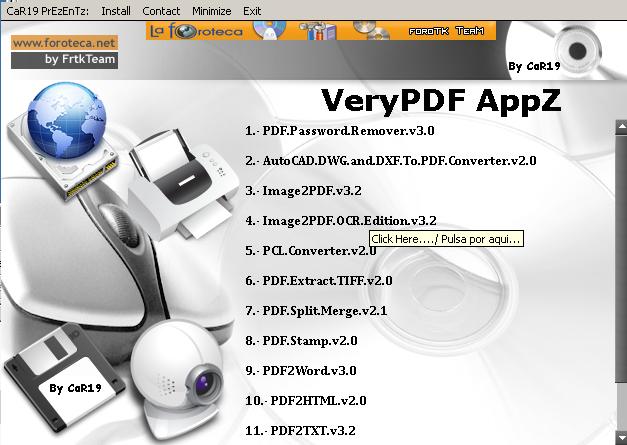Open the Install menu
The image size is (627, 445).
pos(116,10)
